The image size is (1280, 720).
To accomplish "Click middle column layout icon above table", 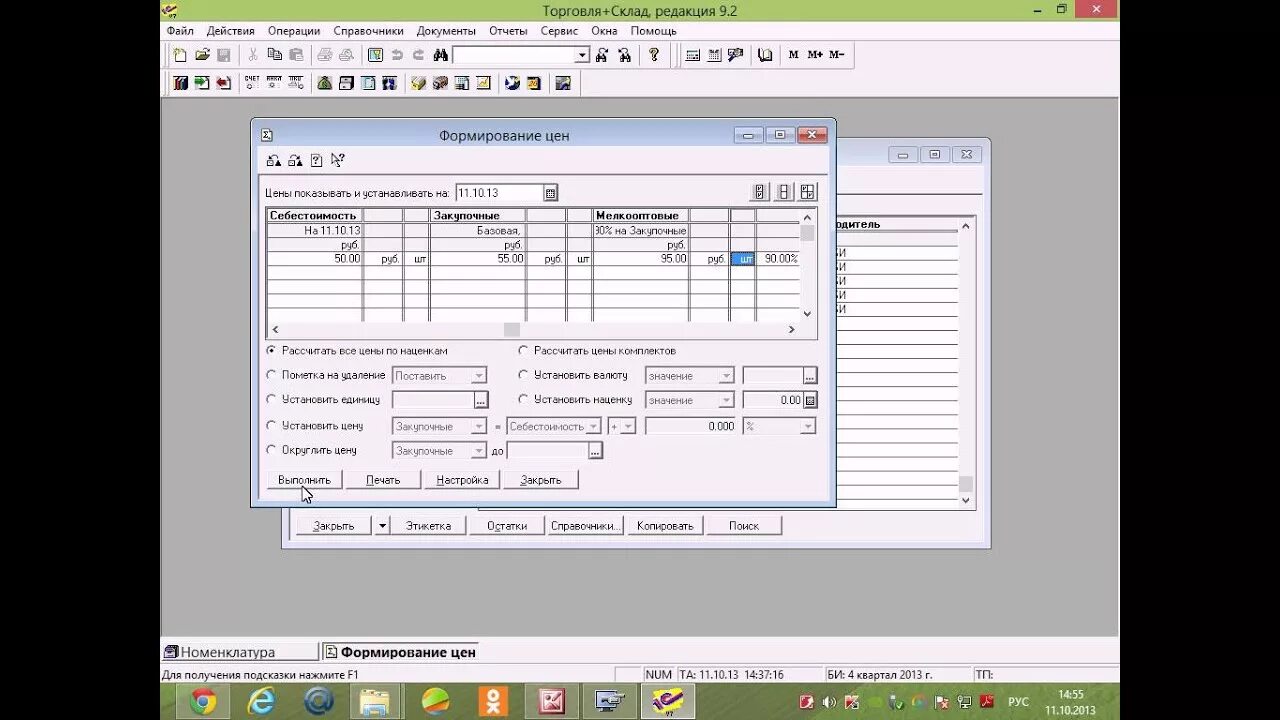I will point(784,192).
